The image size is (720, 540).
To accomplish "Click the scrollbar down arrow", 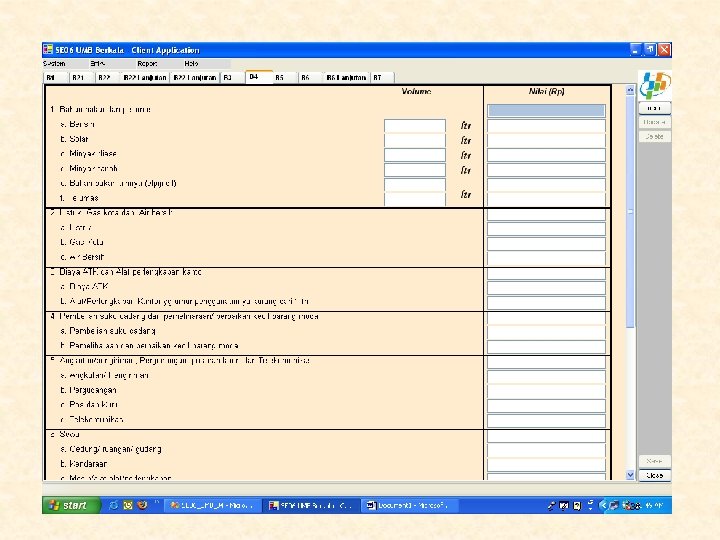I will pos(630,475).
